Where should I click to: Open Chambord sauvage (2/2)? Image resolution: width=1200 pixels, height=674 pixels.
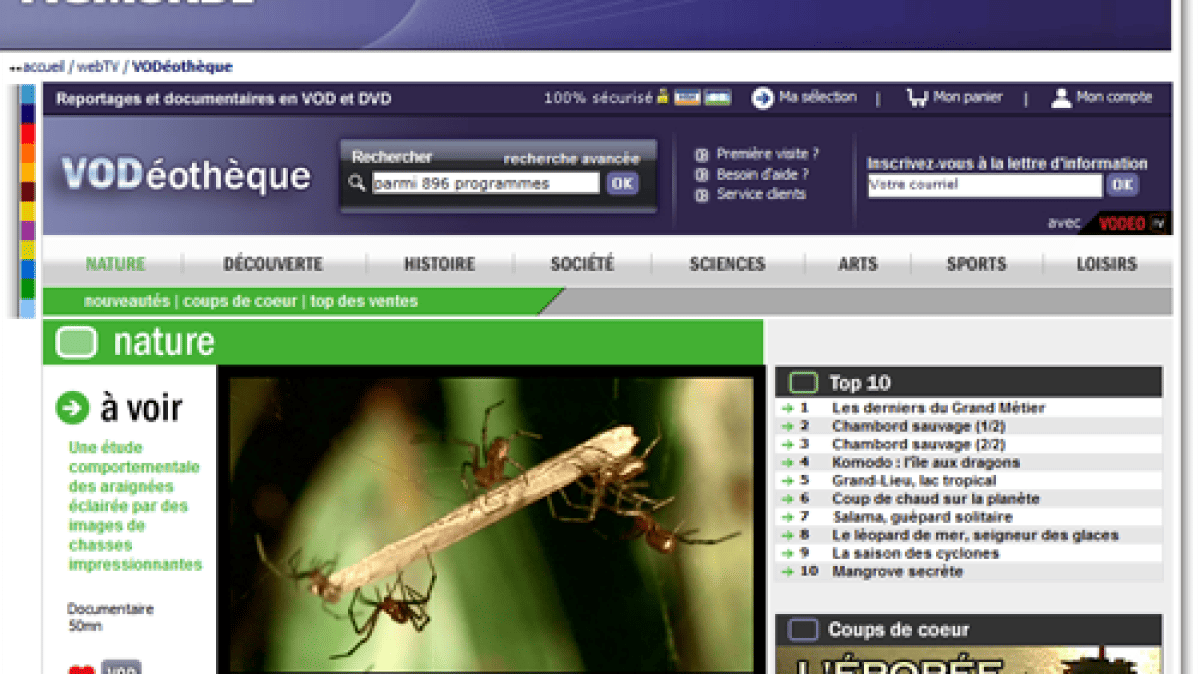pyautogui.click(x=919, y=444)
